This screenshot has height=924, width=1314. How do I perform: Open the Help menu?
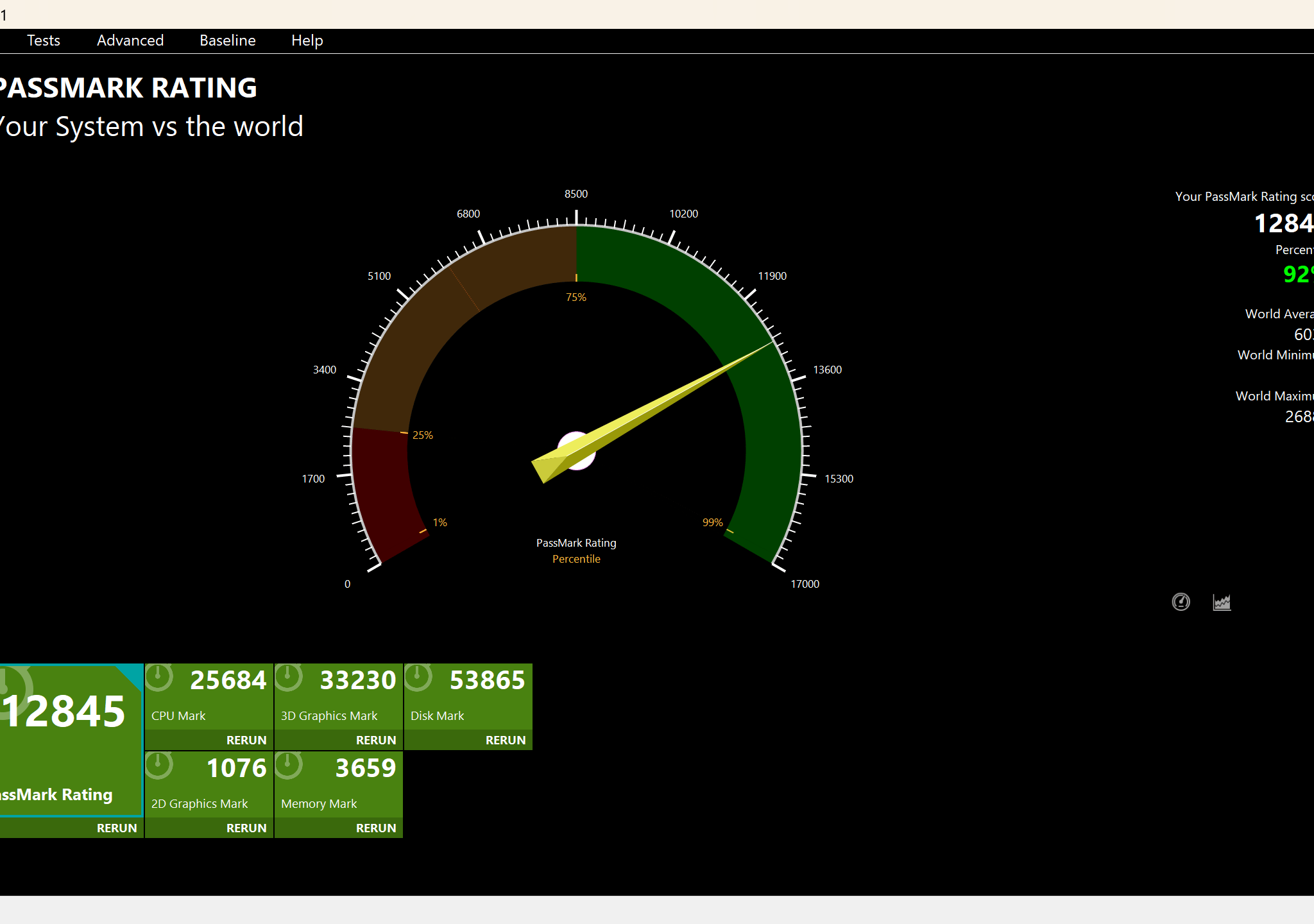pyautogui.click(x=307, y=40)
